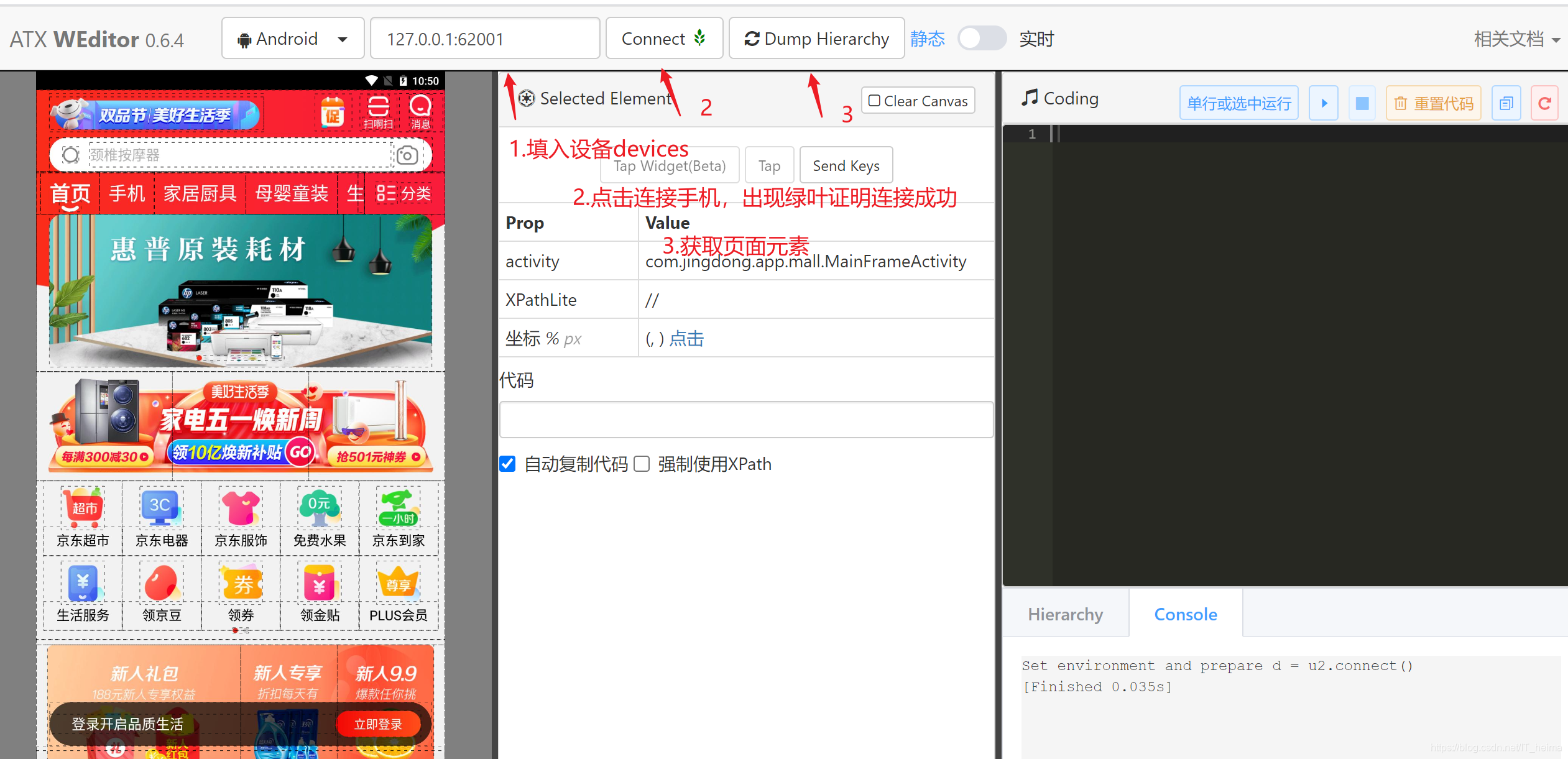The image size is (1568, 759).
Task: Tap the 消息 message icon on phone
Action: [x=420, y=112]
